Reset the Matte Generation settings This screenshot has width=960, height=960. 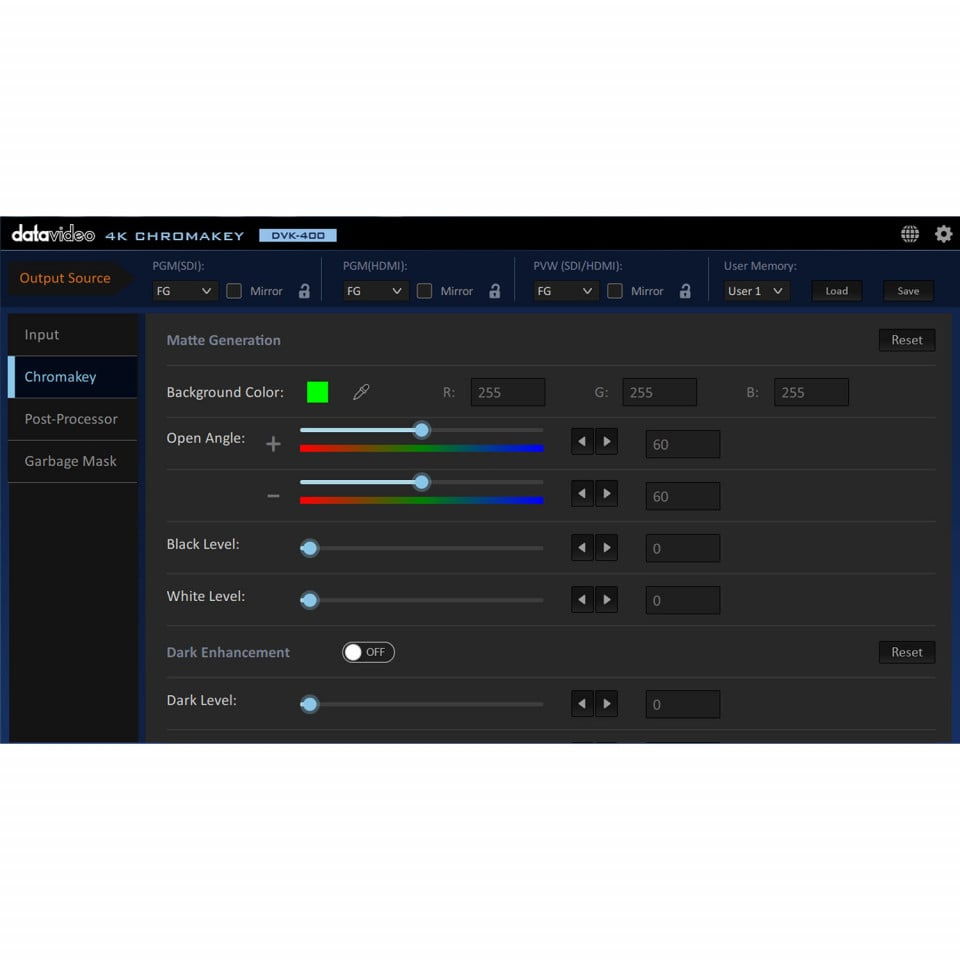(906, 340)
